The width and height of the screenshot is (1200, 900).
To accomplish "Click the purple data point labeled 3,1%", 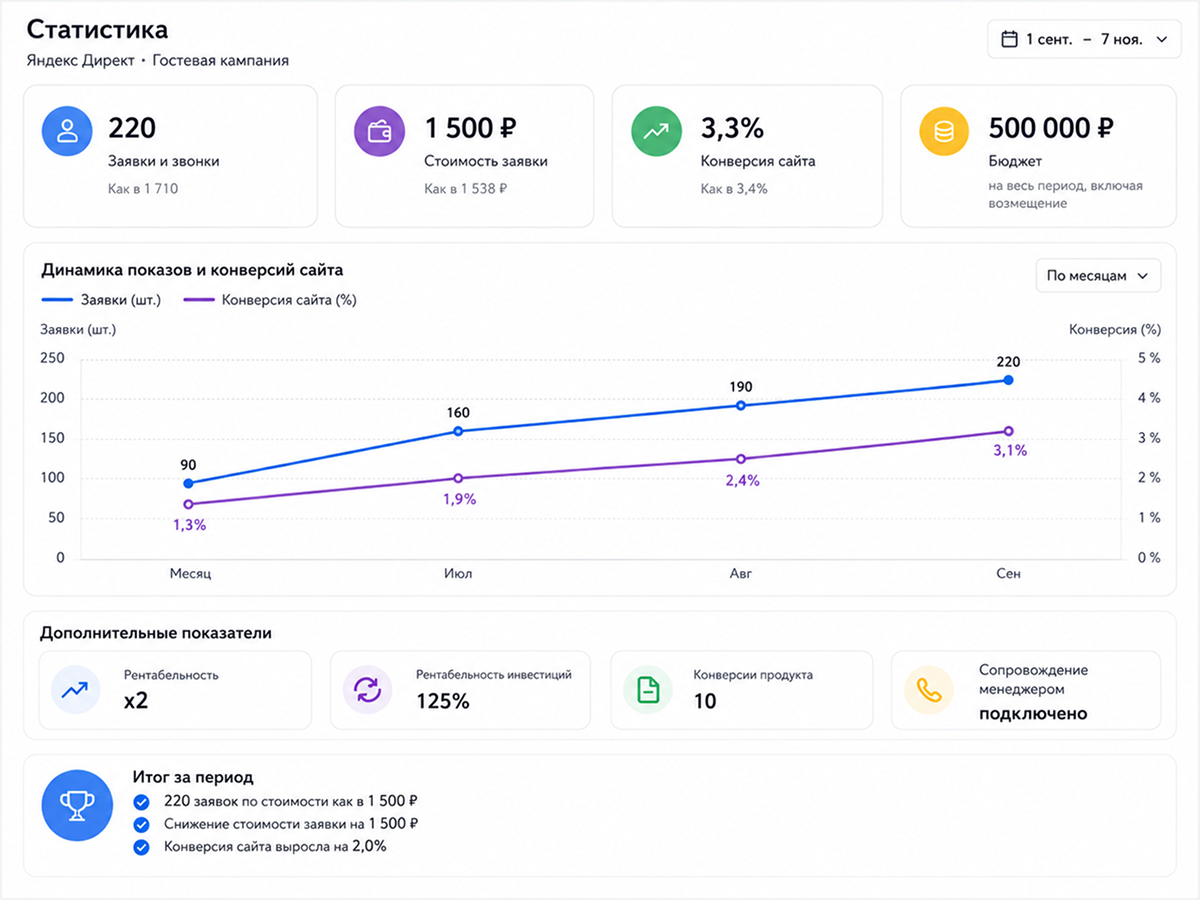I will [1008, 431].
